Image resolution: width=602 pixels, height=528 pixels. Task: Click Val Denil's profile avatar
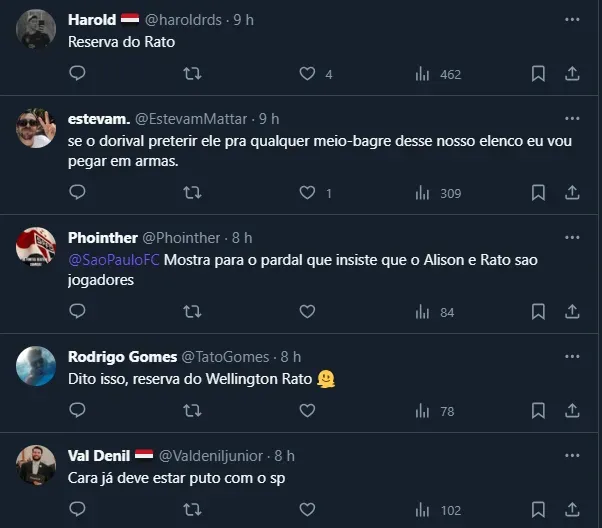coord(36,465)
